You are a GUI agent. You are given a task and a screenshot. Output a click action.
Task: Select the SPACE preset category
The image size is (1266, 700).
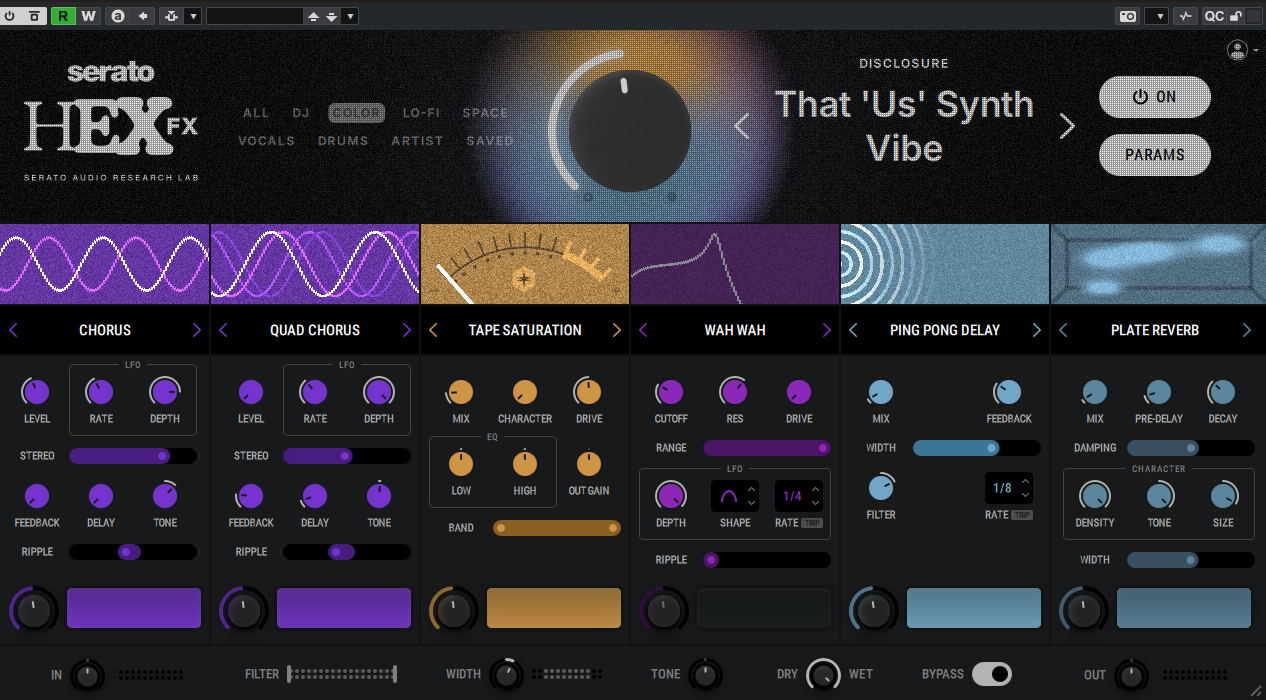click(x=486, y=113)
